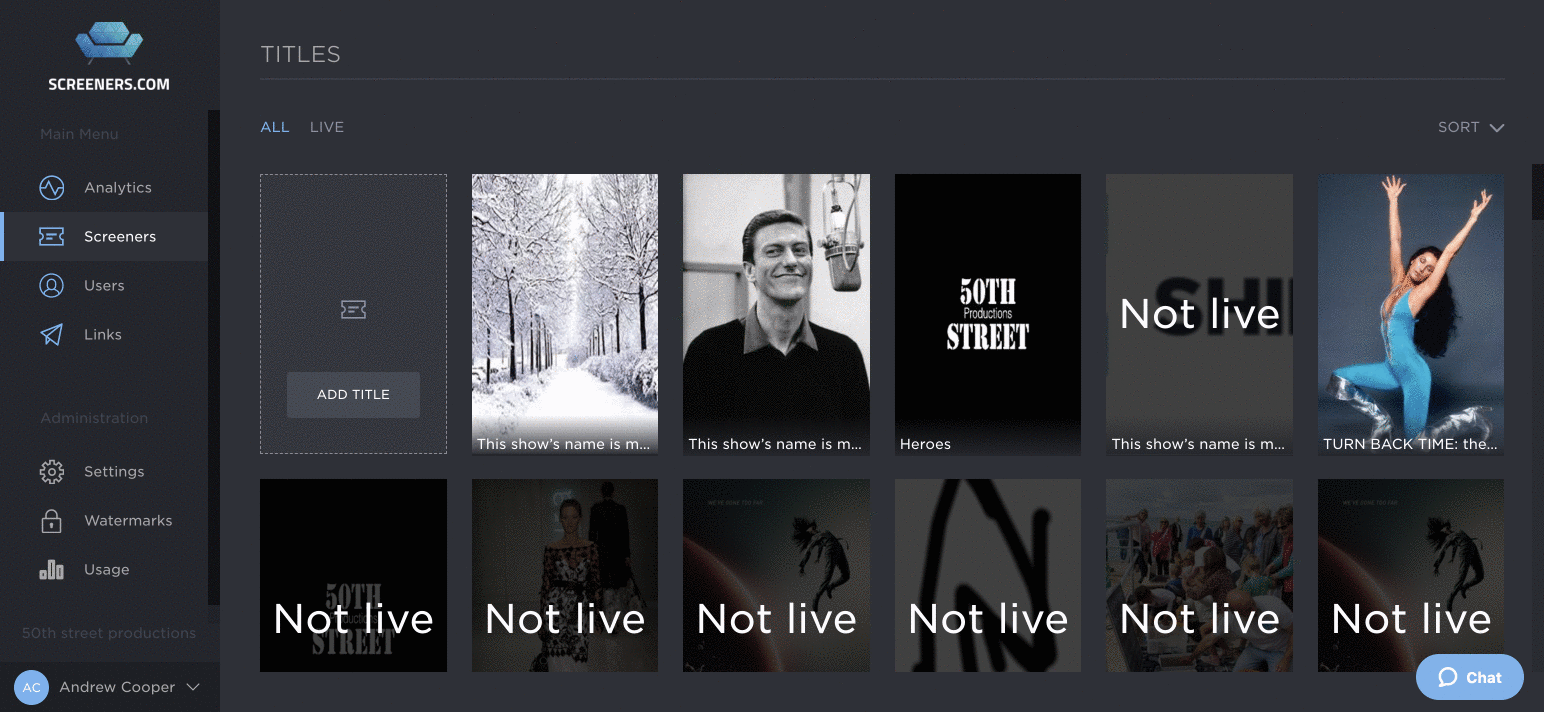The width and height of the screenshot is (1544, 712).
Task: Click the Usage bar chart icon
Action: pyautogui.click(x=51, y=570)
